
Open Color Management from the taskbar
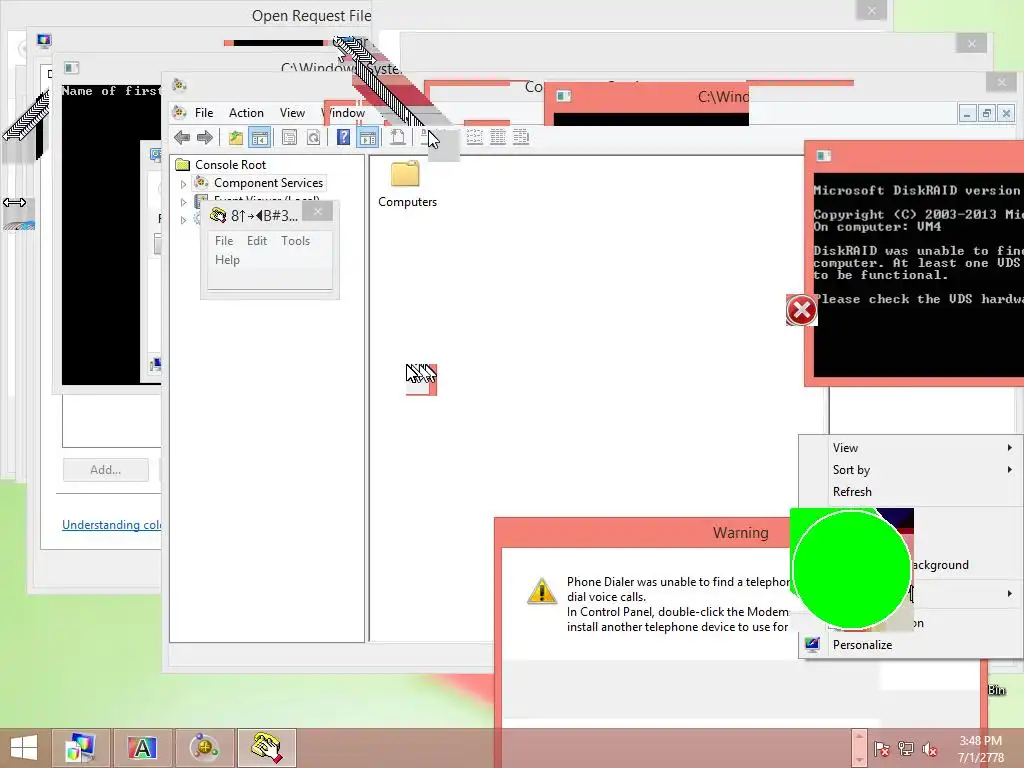pos(80,748)
